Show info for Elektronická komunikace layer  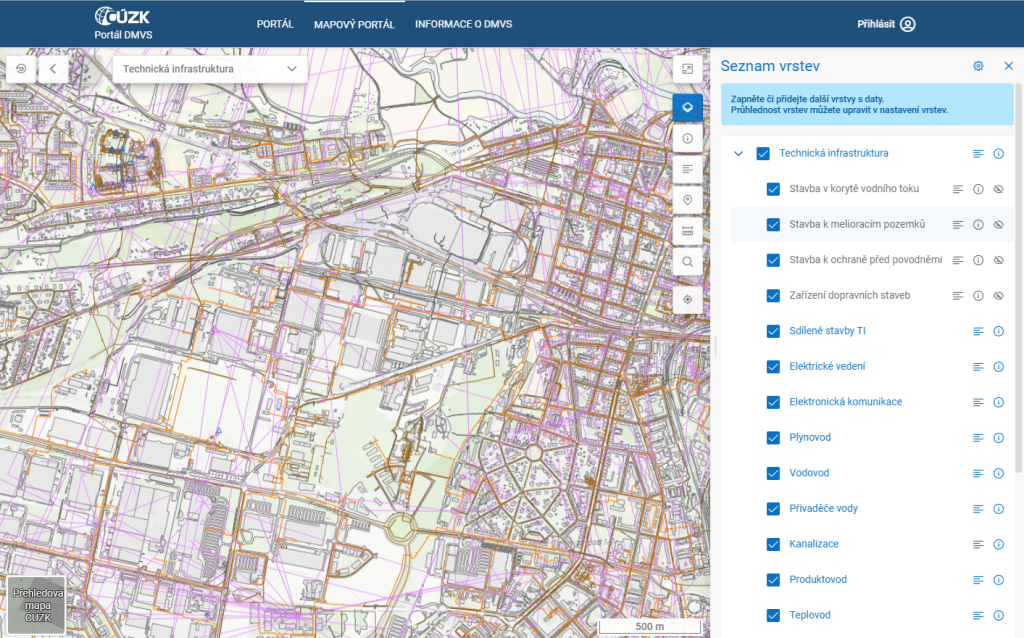999,402
